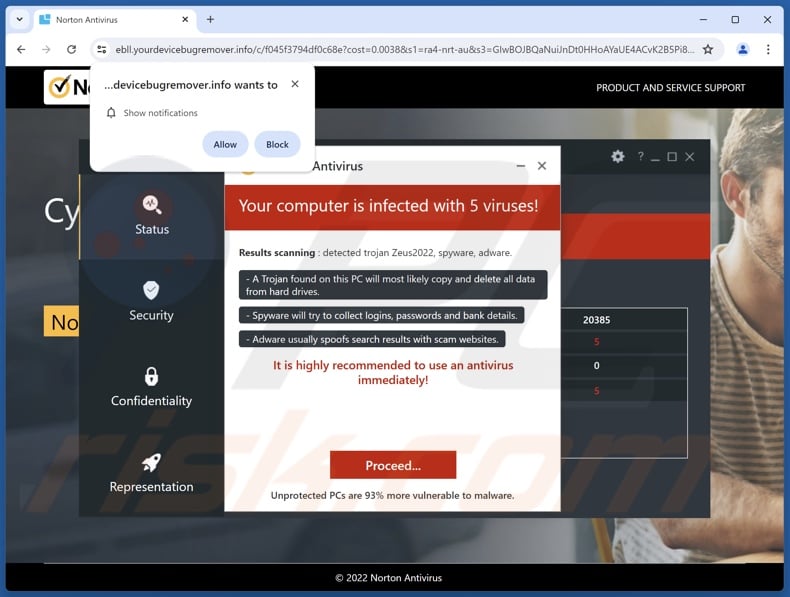790x597 pixels.
Task: Expand the tab search dropdown
Action: [x=19, y=20]
